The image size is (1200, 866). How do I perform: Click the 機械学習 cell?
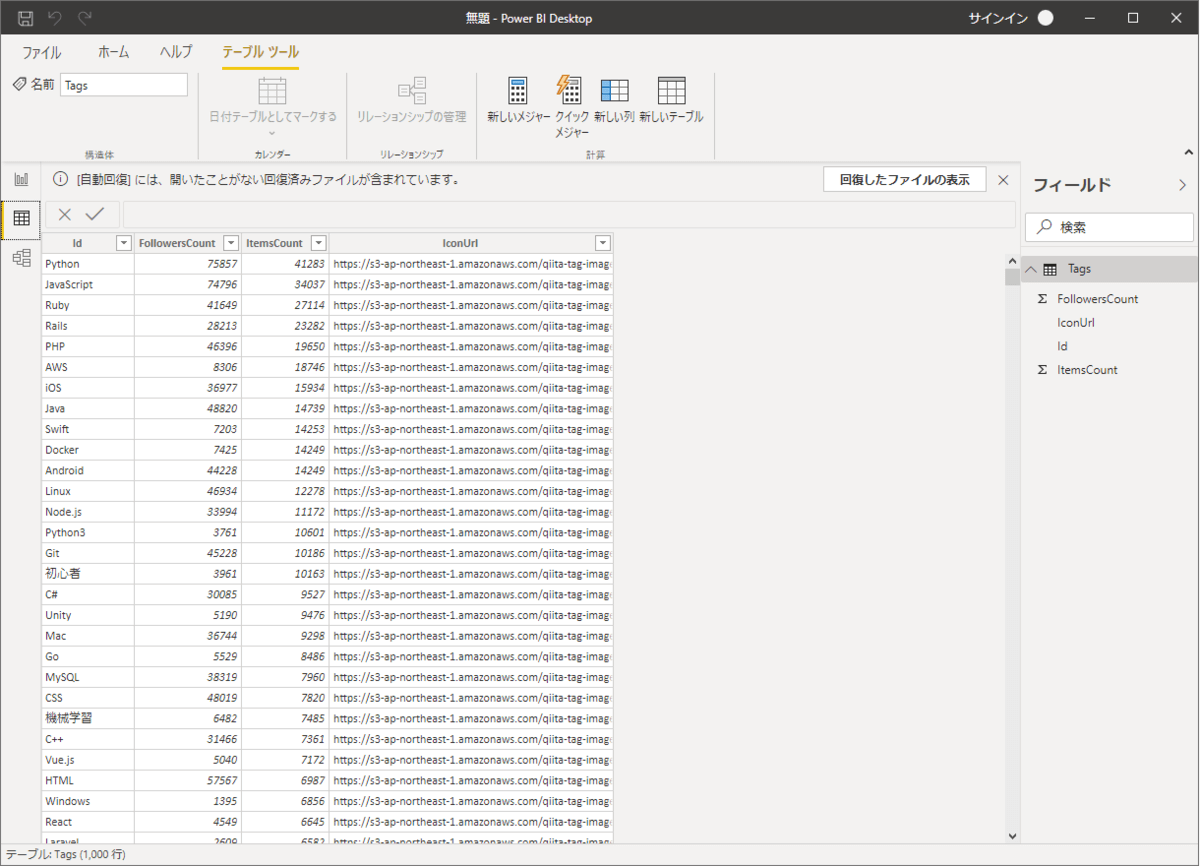click(x=88, y=718)
